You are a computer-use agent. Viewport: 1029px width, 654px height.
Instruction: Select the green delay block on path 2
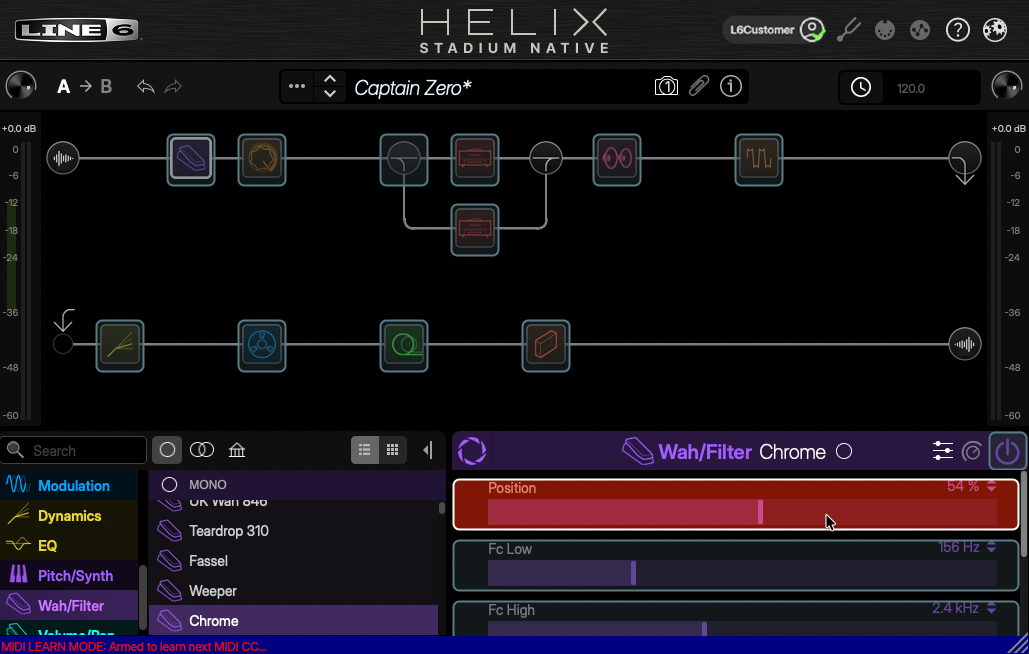404,346
